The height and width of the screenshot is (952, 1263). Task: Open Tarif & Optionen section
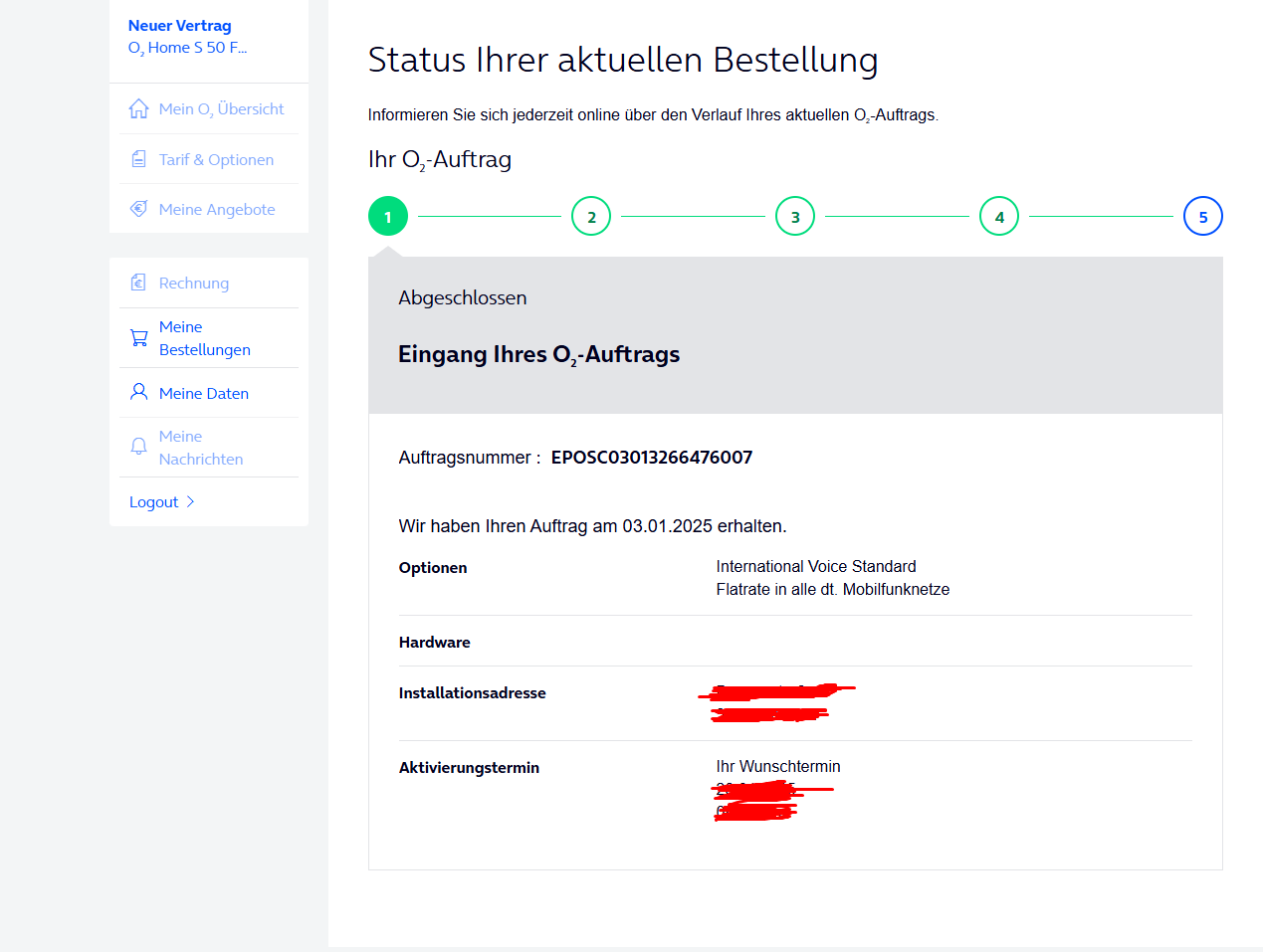click(216, 159)
